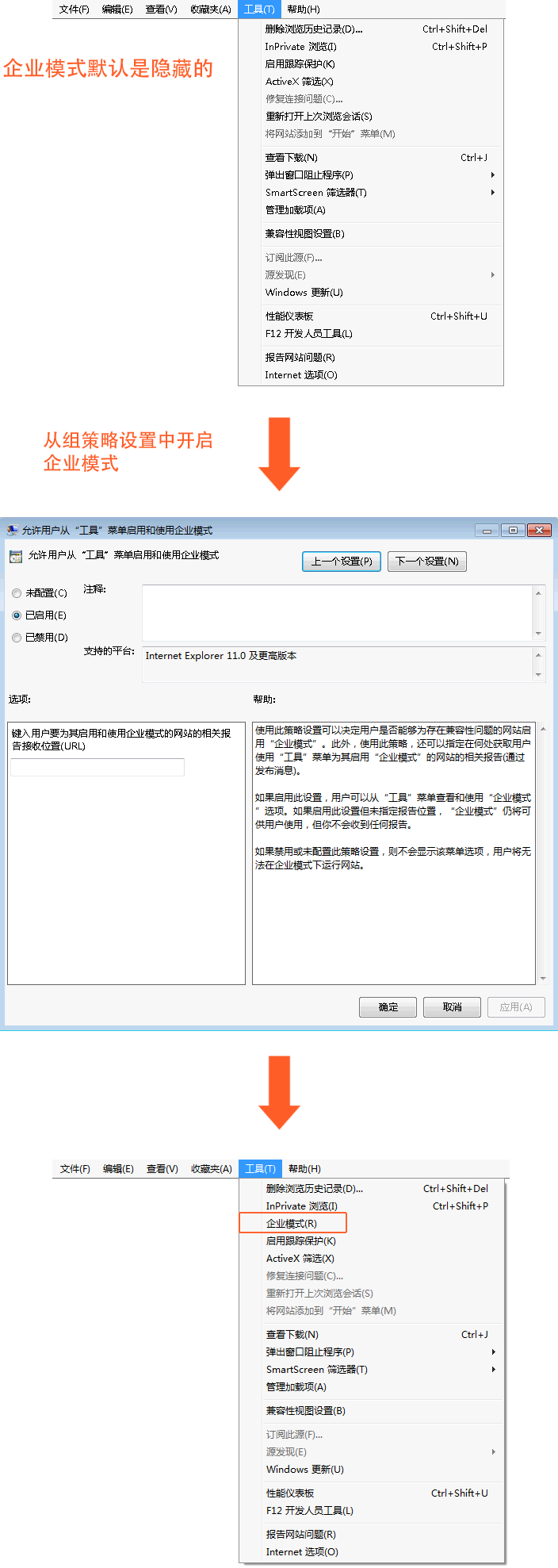This screenshot has height=1568, width=558.
Task: Close the 允许用户从工具菜单 policy dialog
Action: point(539,530)
